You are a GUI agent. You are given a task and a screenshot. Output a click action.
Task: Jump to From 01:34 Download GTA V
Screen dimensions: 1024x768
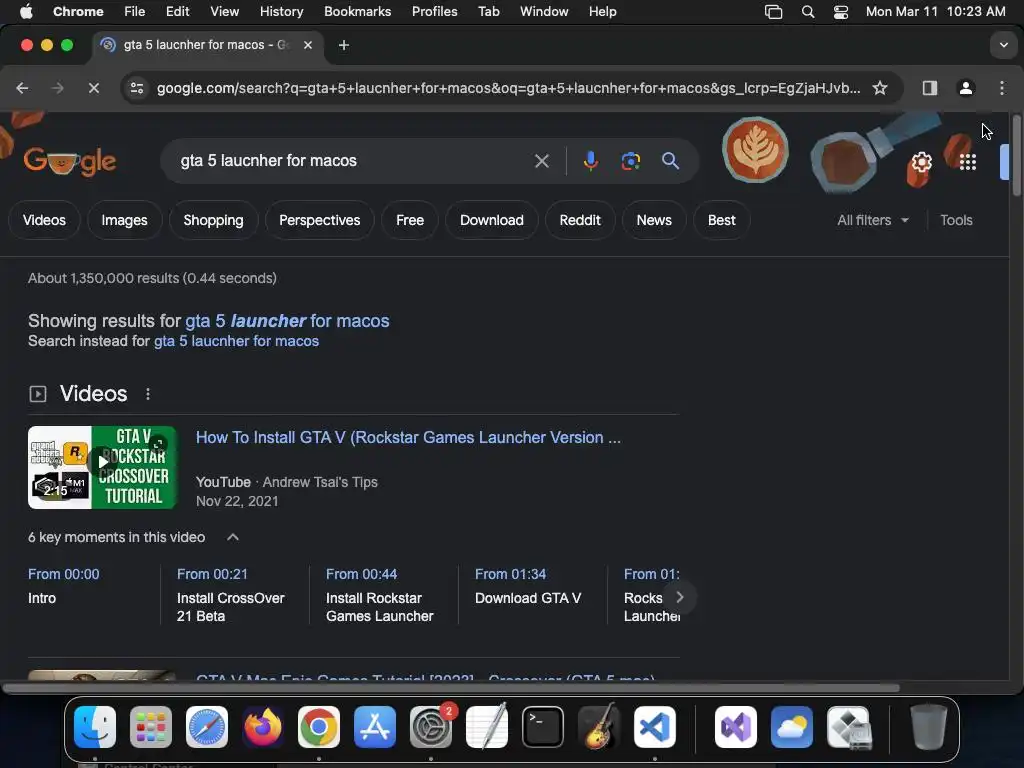point(528,586)
